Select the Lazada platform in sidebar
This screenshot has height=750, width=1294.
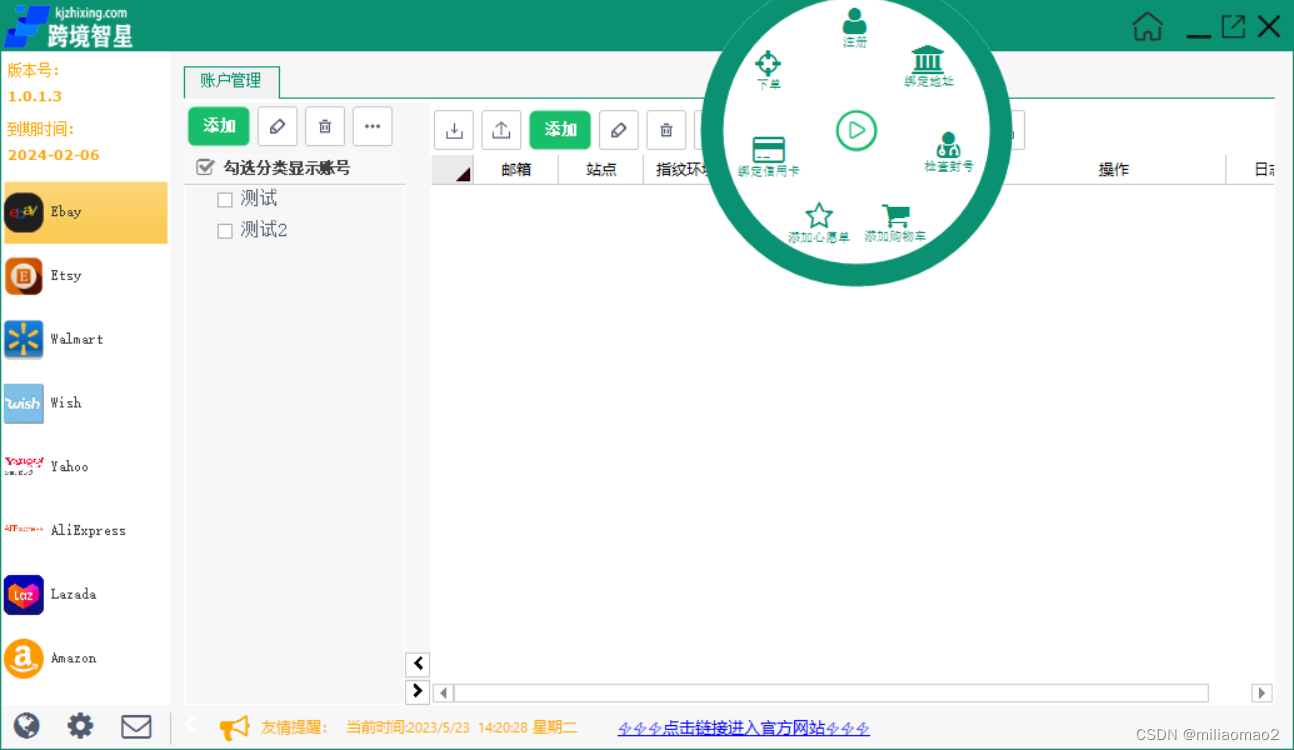85,594
